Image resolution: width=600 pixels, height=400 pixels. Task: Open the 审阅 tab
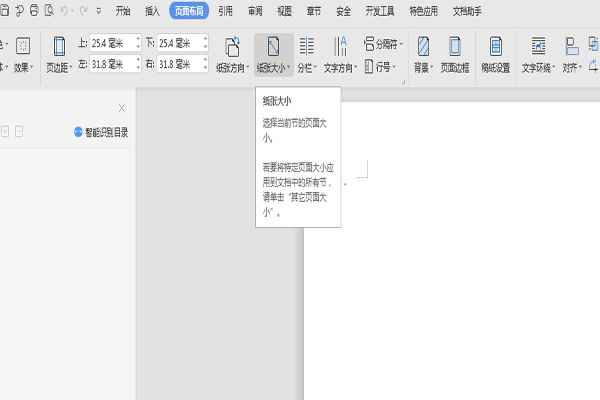[255, 11]
